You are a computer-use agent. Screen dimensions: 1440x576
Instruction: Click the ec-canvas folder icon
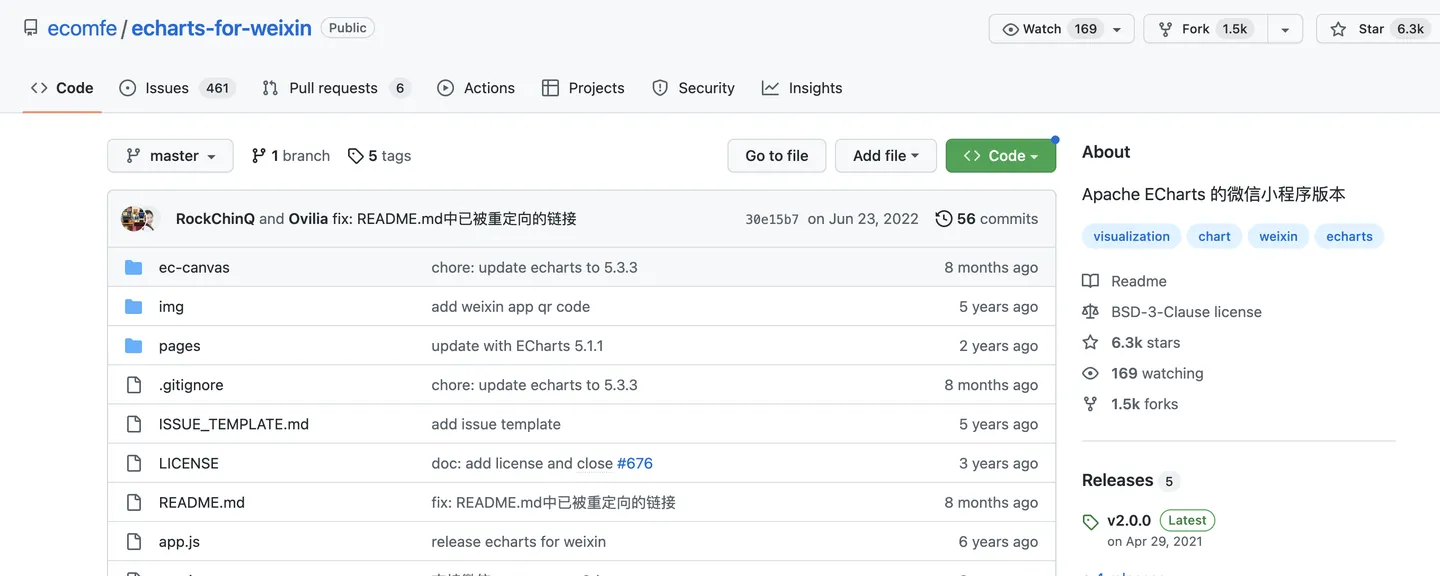[133, 267]
